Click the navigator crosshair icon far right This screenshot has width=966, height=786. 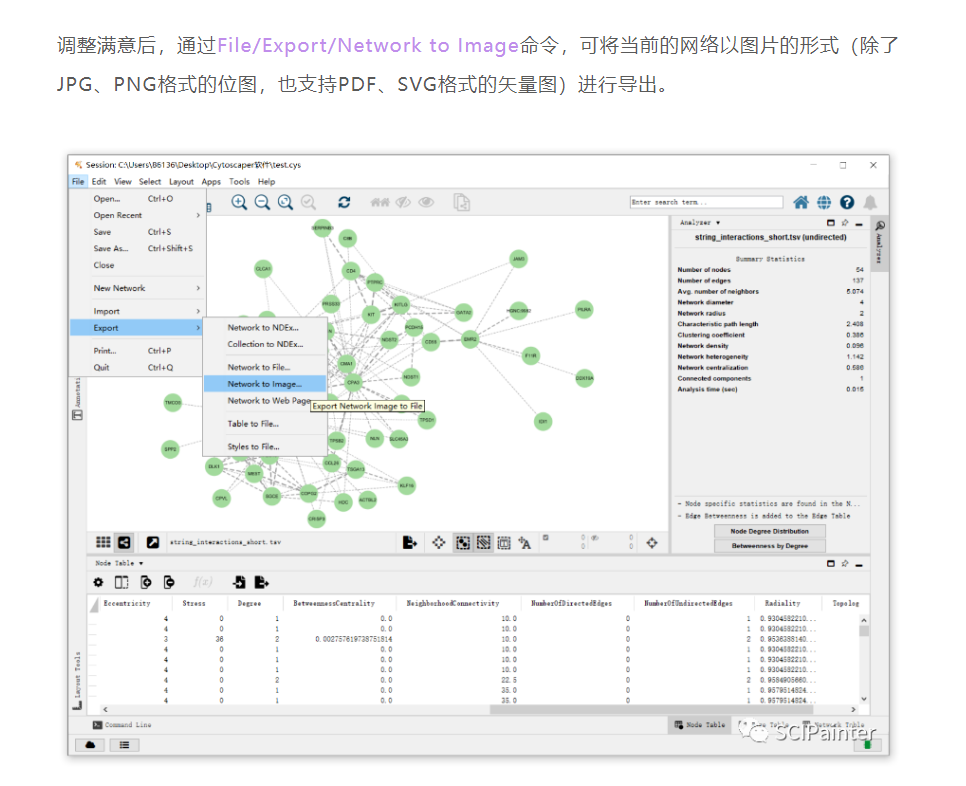pyautogui.click(x=652, y=543)
